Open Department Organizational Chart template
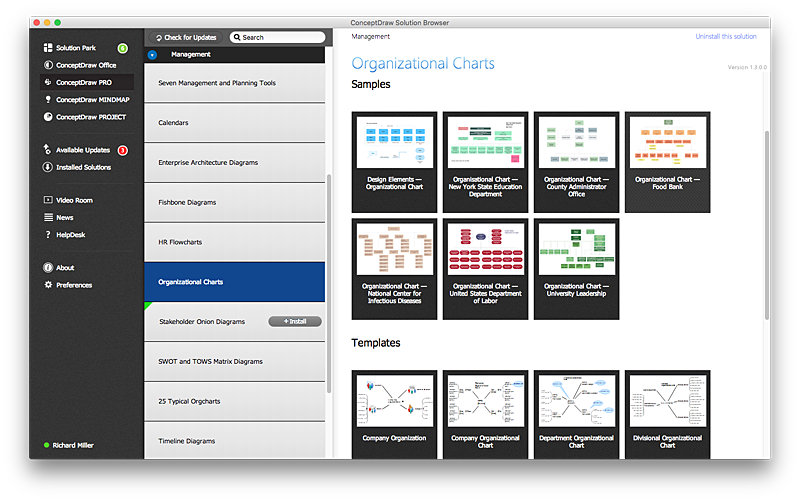The height and width of the screenshot is (501, 800). point(577,414)
